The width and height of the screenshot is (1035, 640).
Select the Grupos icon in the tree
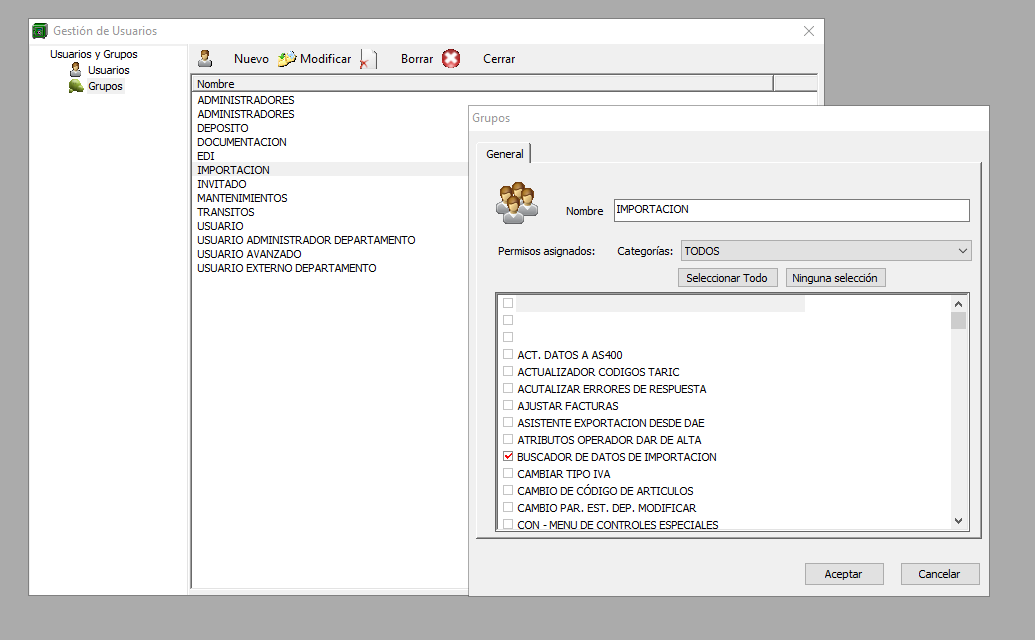[x=76, y=86]
